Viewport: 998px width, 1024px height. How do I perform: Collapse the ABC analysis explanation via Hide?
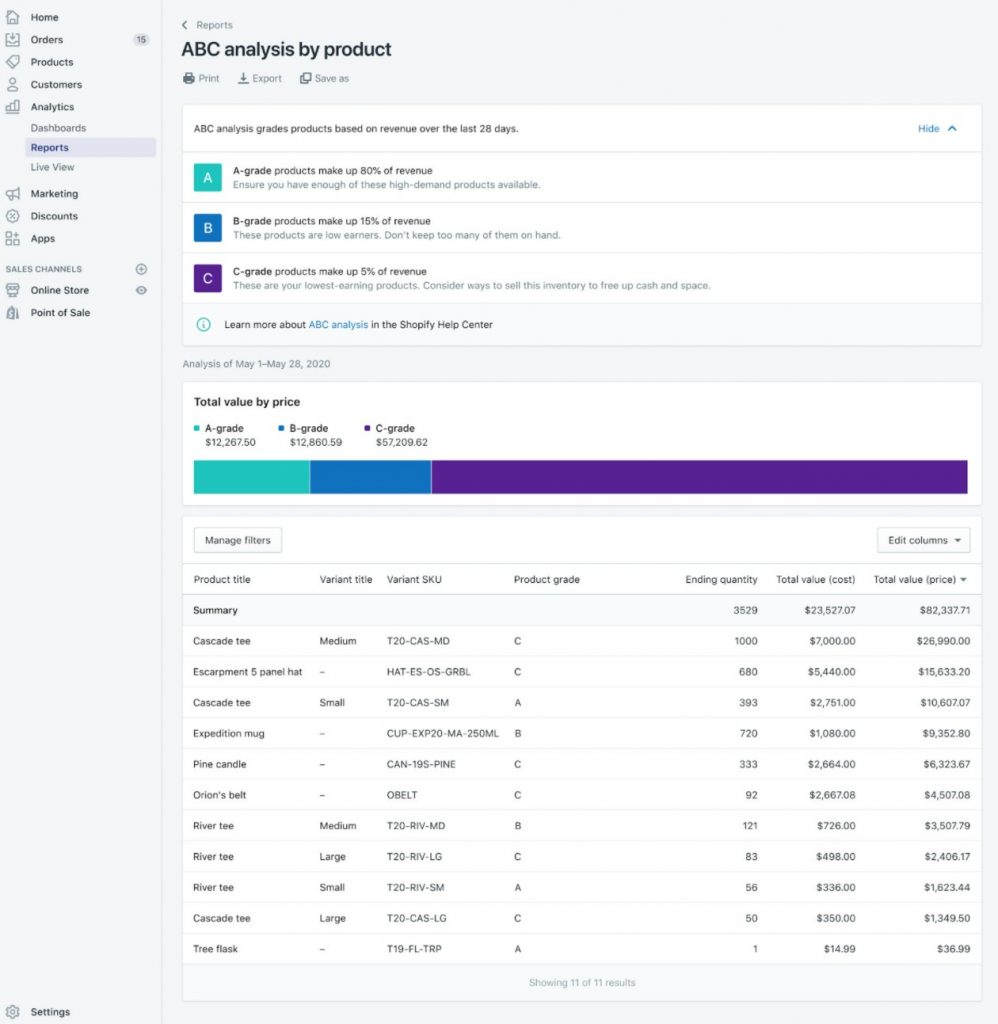pyautogui.click(x=936, y=128)
